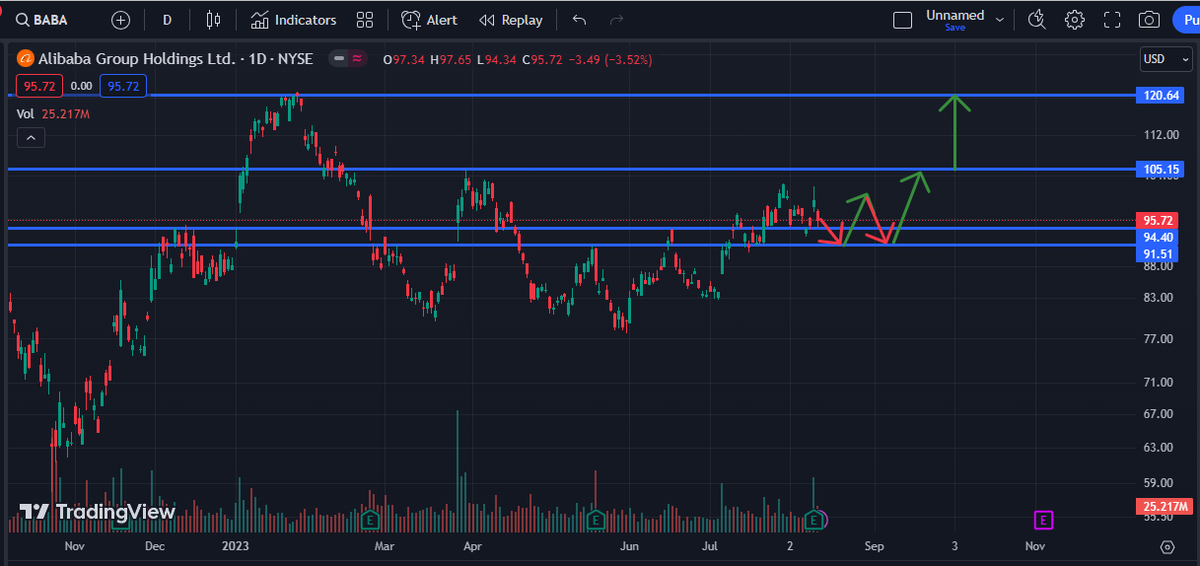Click the Jun label on time axis

click(x=629, y=547)
